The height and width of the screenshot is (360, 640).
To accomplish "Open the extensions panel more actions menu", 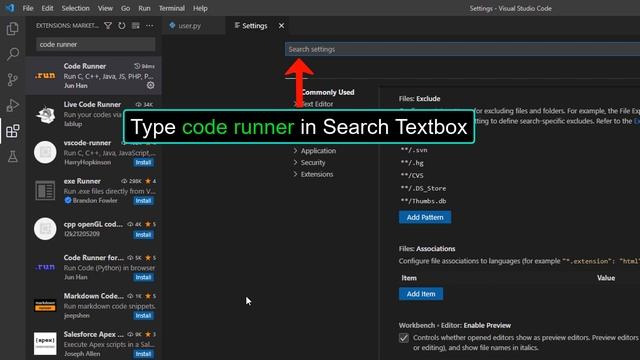I will (x=149, y=26).
